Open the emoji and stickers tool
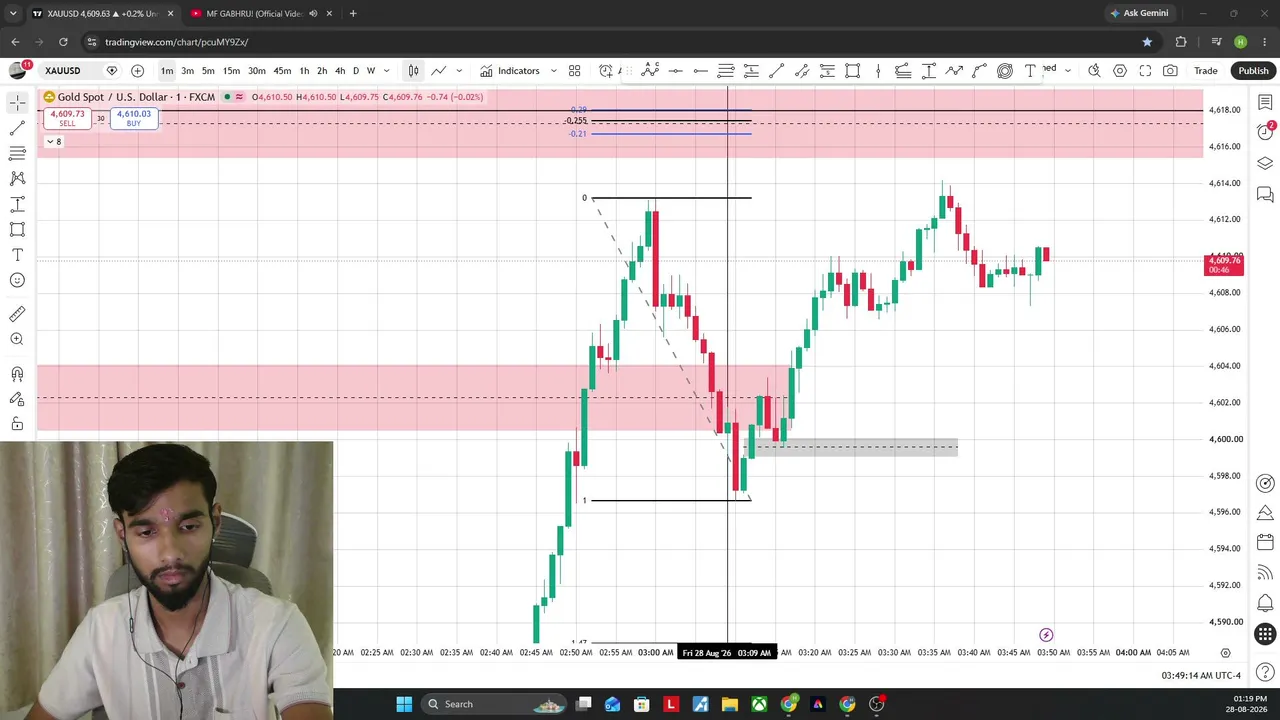This screenshot has width=1280, height=720. click(x=17, y=280)
